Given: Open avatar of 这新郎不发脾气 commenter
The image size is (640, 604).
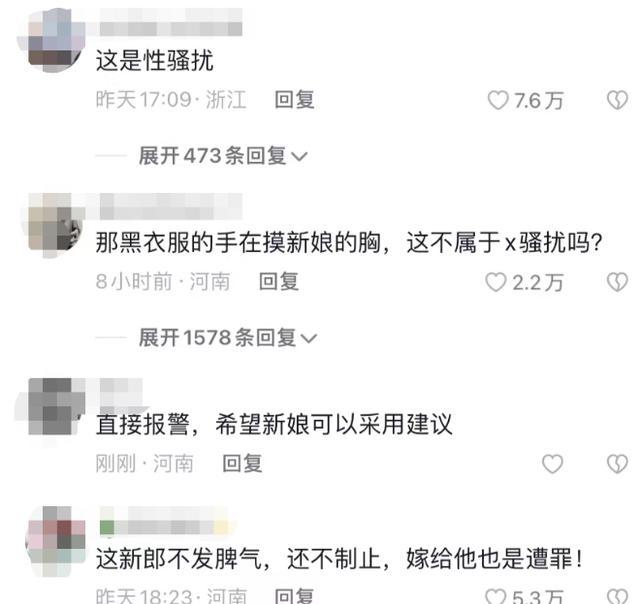Looking at the screenshot, I should (x=55, y=542).
